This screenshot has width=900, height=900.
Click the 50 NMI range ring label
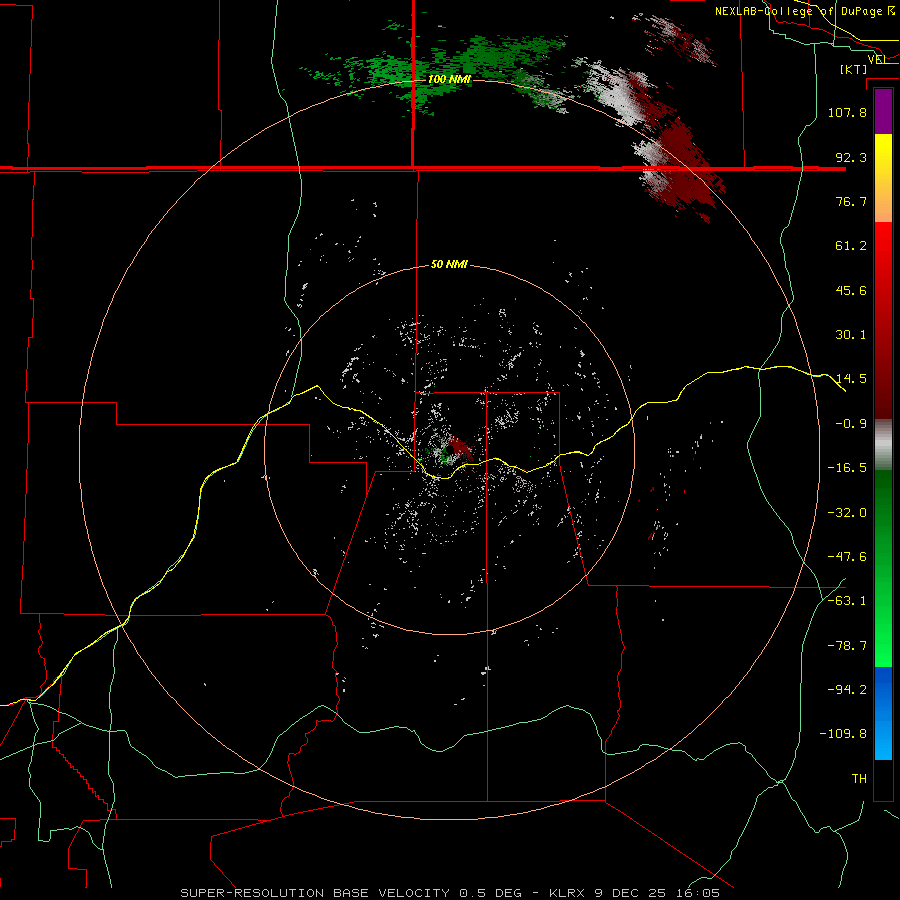point(449,264)
